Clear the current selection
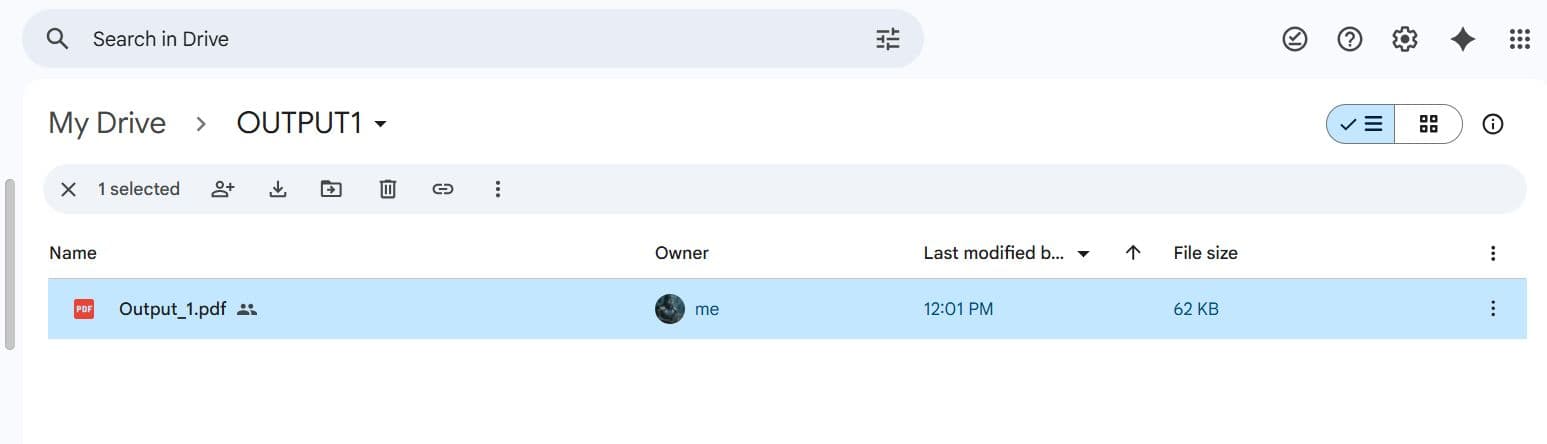Viewport: 1547px width, 444px height. 68,189
